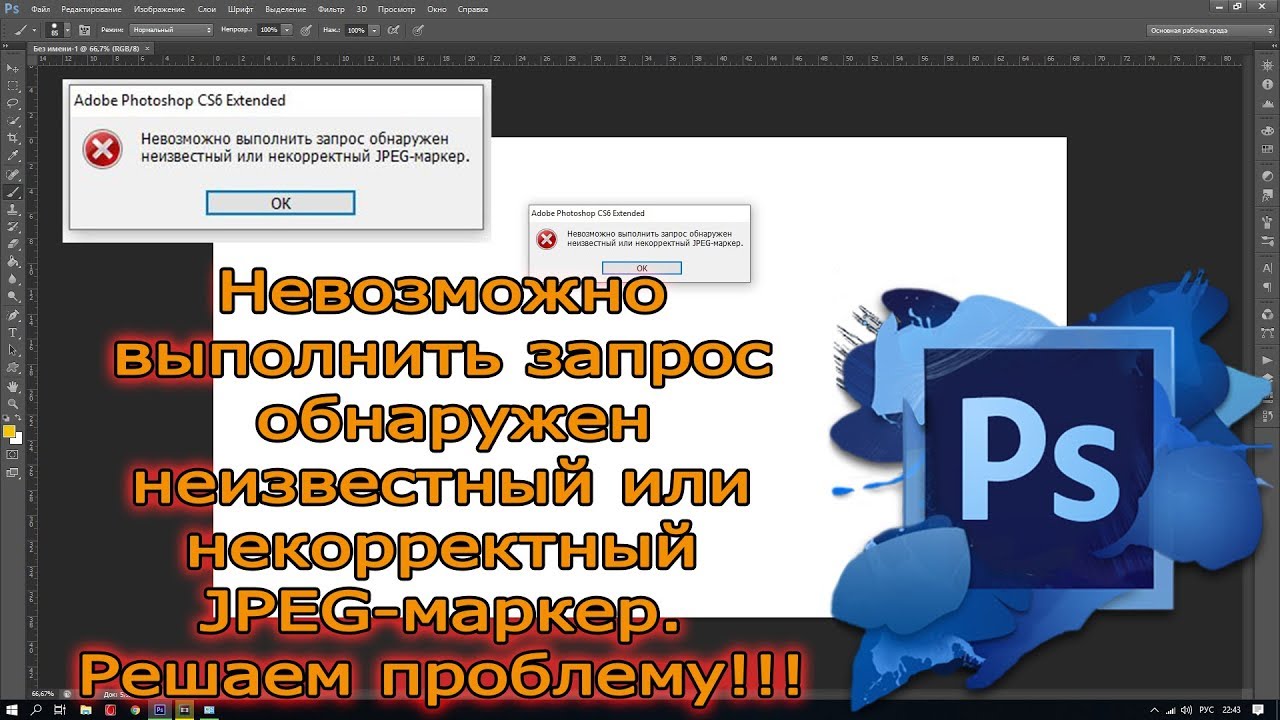The image size is (1280, 720).
Task: Toggle the Brush panel button
Action: tap(84, 30)
